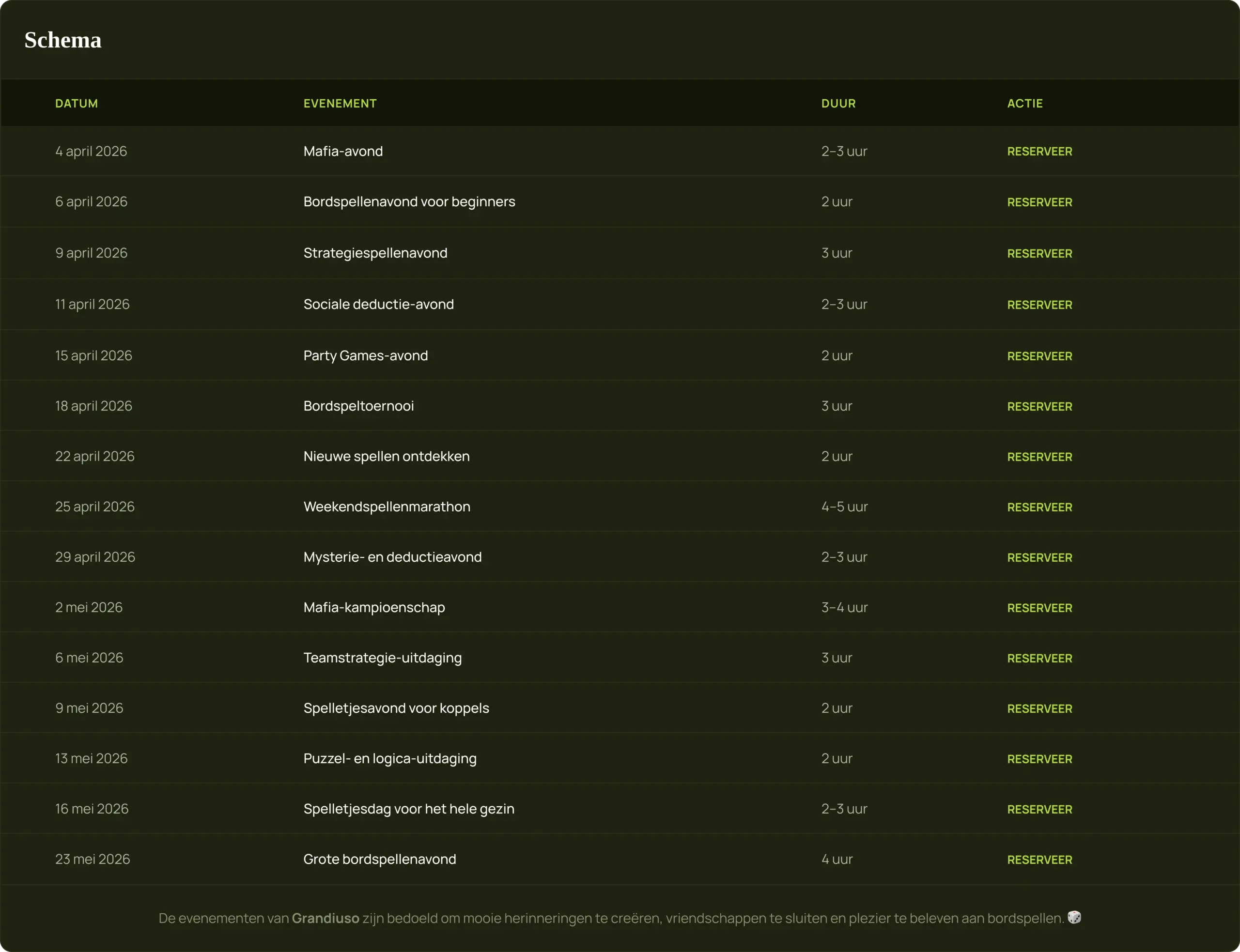1240x952 pixels.
Task: Reserve Nieuwe spellen ontdekken event
Action: click(x=1039, y=457)
